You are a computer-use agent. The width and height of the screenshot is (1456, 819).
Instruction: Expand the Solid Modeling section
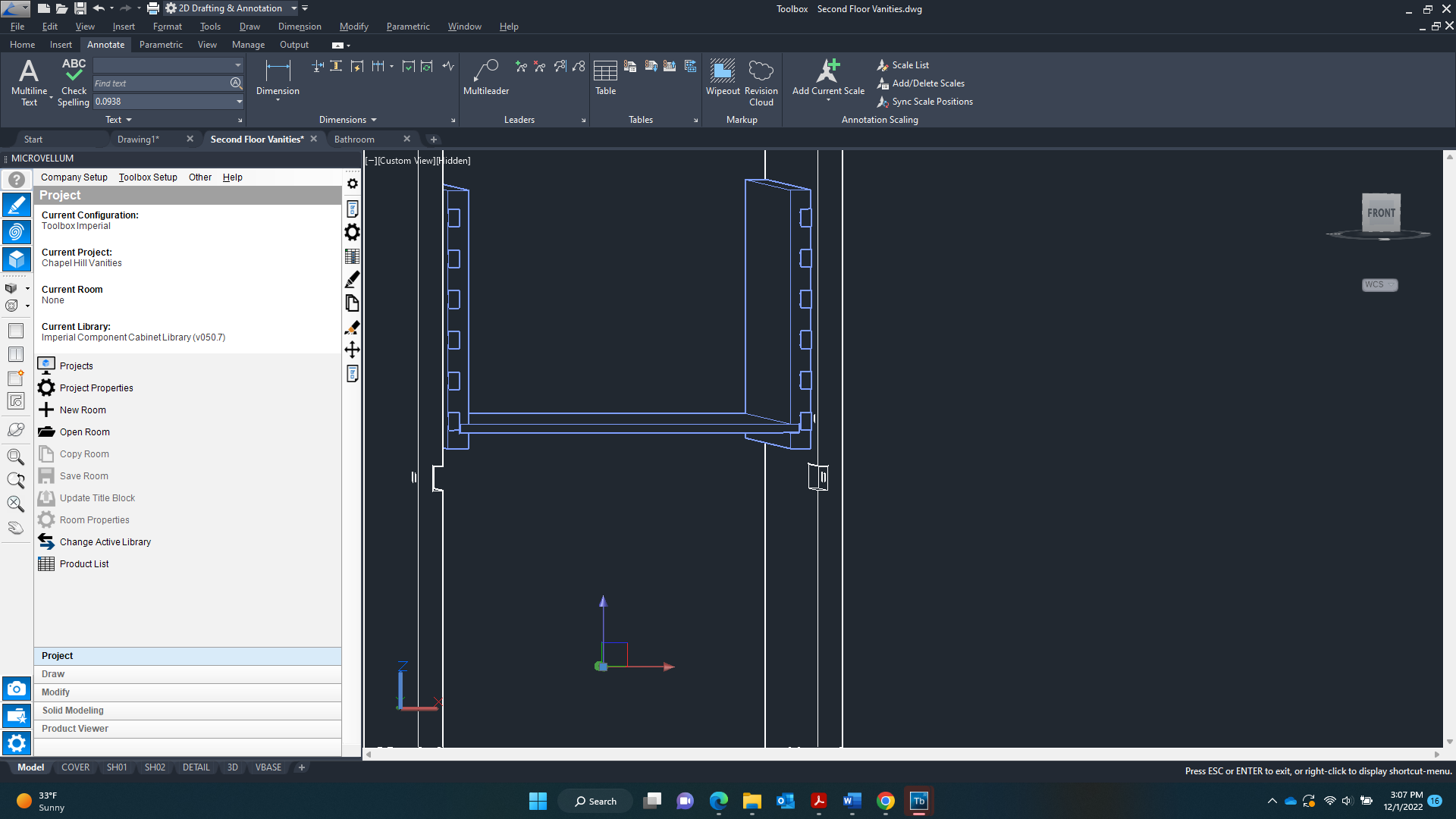point(73,711)
